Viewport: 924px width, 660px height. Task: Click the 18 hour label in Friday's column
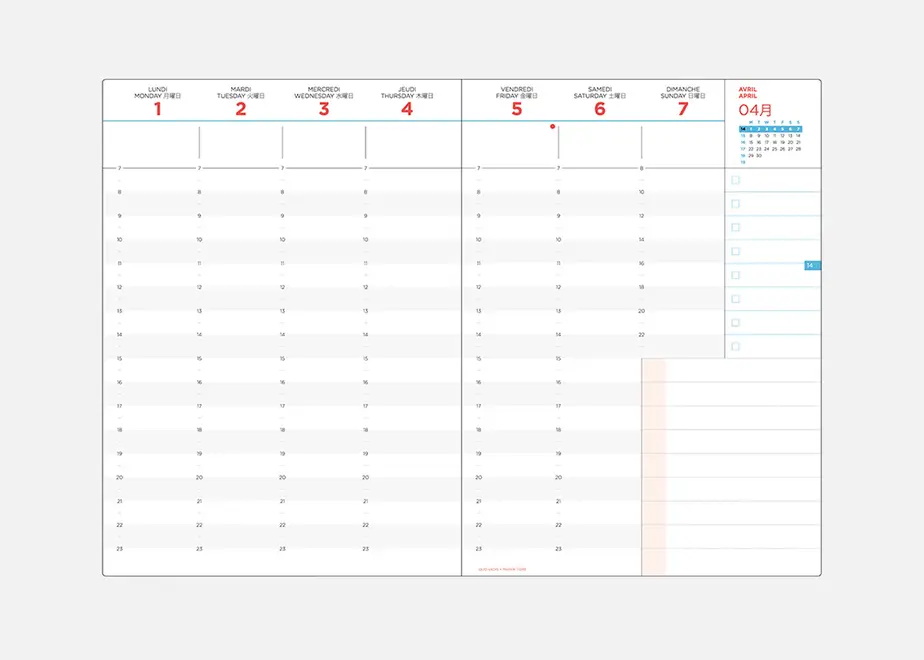click(478, 430)
